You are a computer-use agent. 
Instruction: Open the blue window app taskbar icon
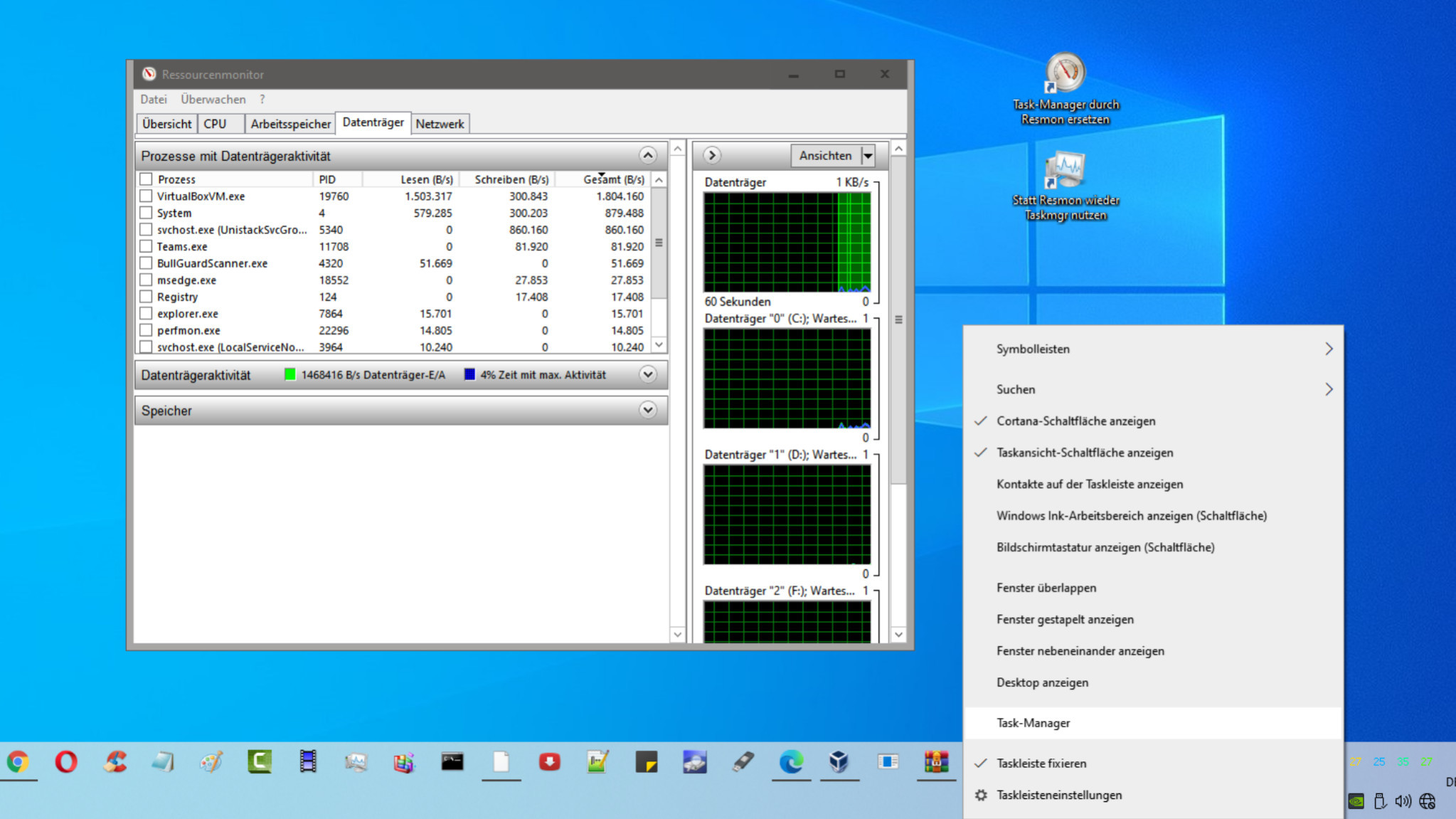click(x=888, y=762)
